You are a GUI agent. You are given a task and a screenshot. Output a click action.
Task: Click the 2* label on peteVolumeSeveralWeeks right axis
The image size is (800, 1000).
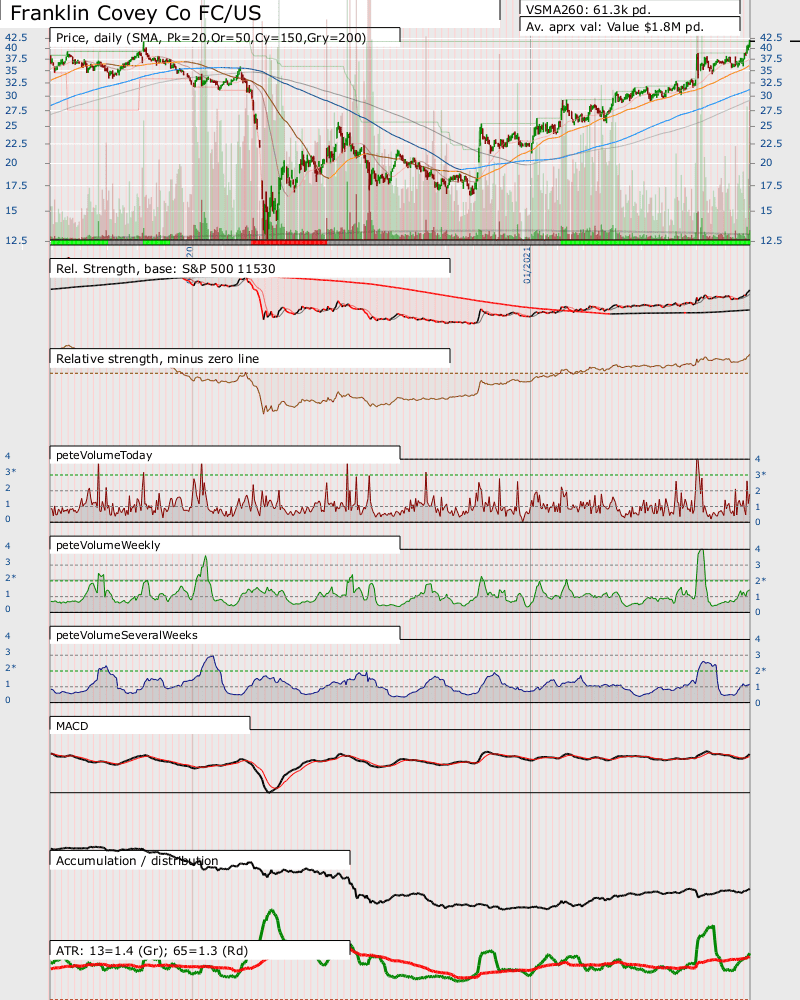click(760, 670)
